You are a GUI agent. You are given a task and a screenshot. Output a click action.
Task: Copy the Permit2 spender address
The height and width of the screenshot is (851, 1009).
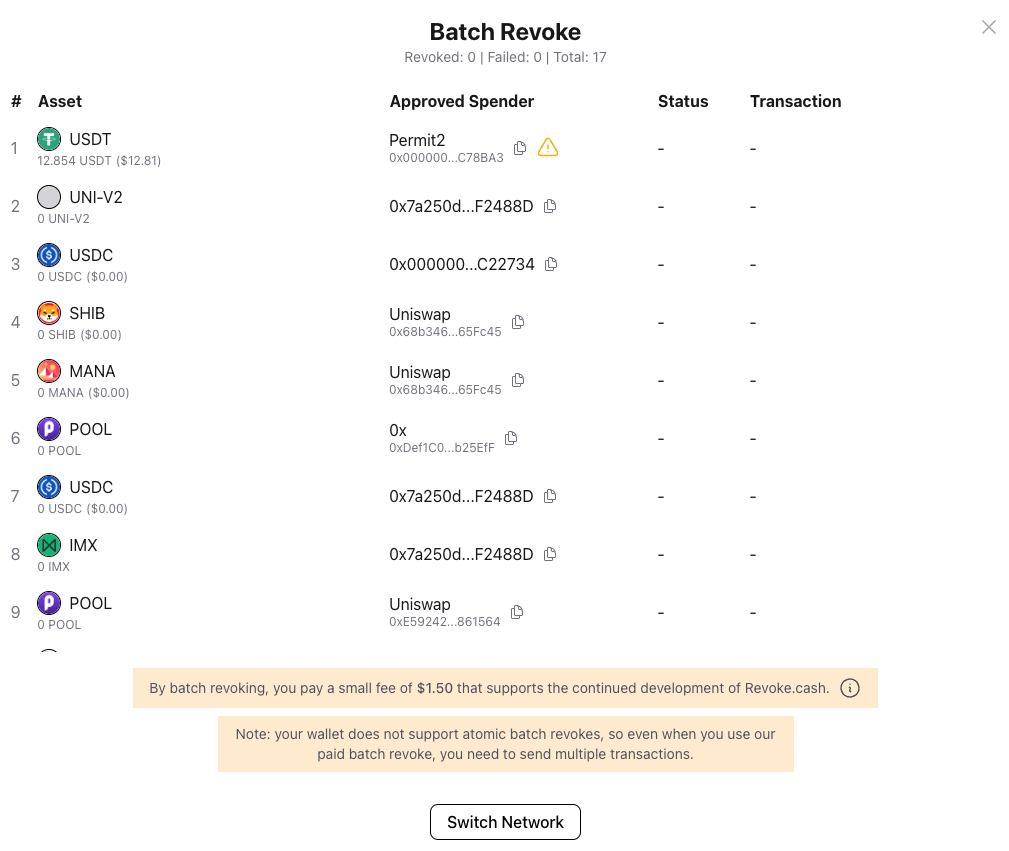[x=519, y=147]
